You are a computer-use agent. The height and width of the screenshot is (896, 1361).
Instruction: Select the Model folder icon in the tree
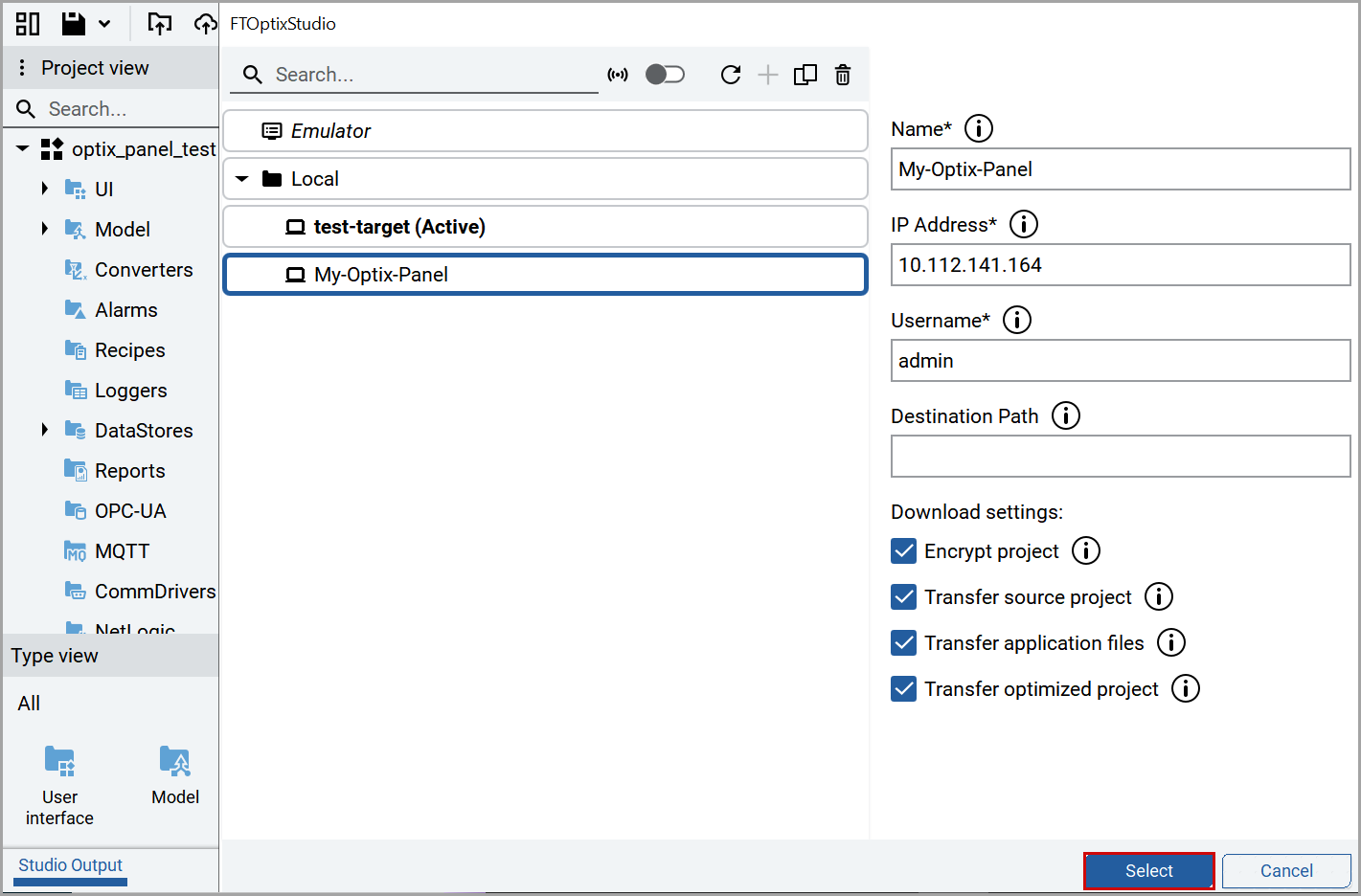pyautogui.click(x=75, y=229)
